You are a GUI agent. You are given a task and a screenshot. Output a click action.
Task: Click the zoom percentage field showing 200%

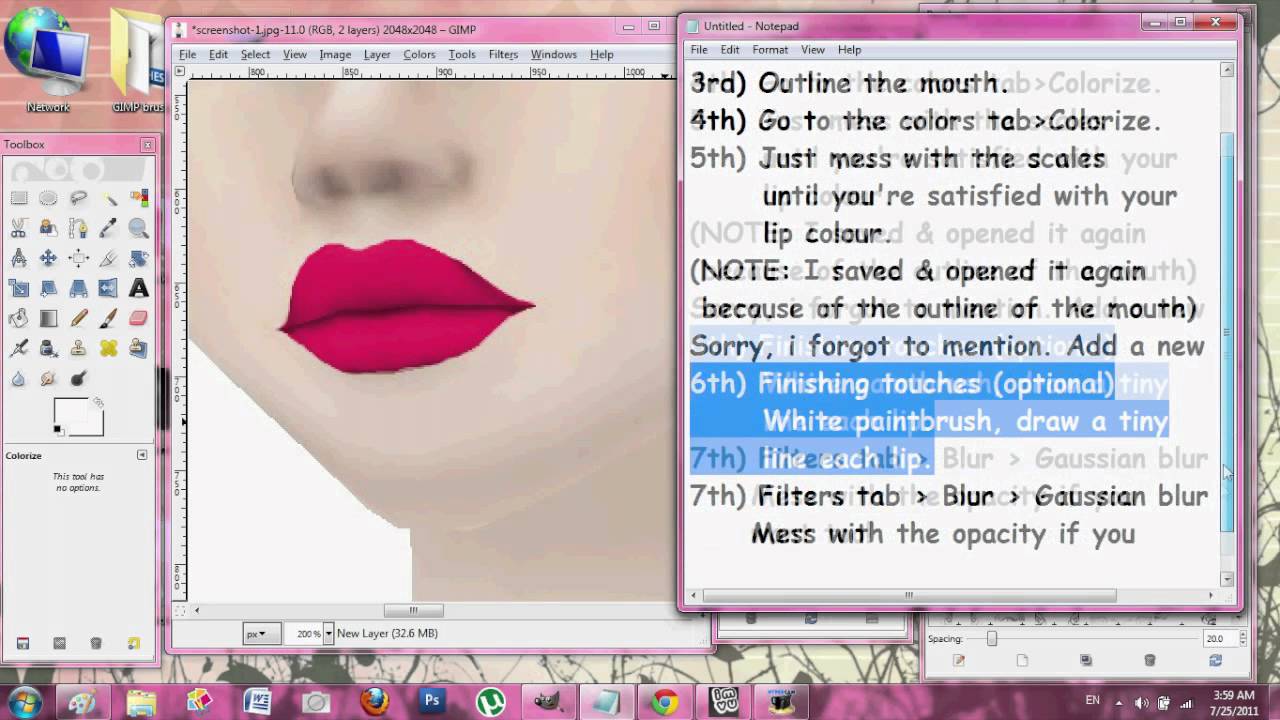pyautogui.click(x=305, y=633)
